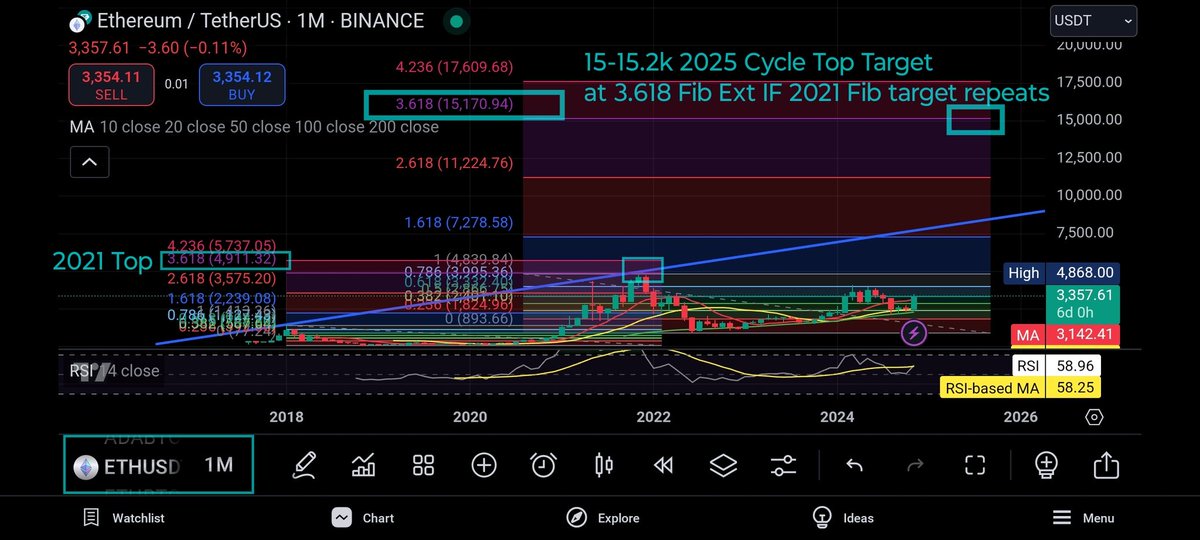The image size is (1200, 540).
Task: Tap the blue BUY price button
Action: point(241,85)
